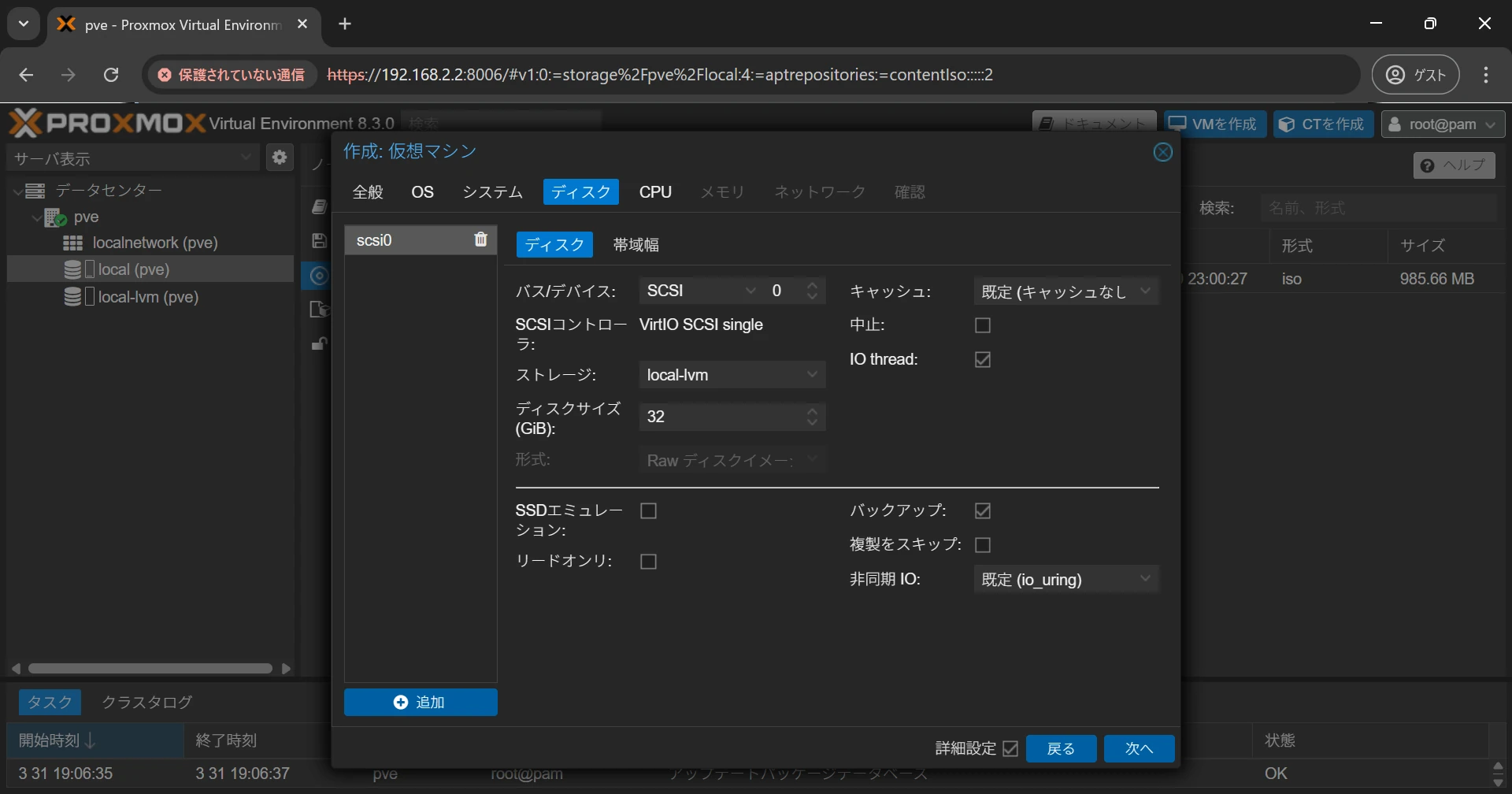Reload the browser page

click(x=111, y=75)
